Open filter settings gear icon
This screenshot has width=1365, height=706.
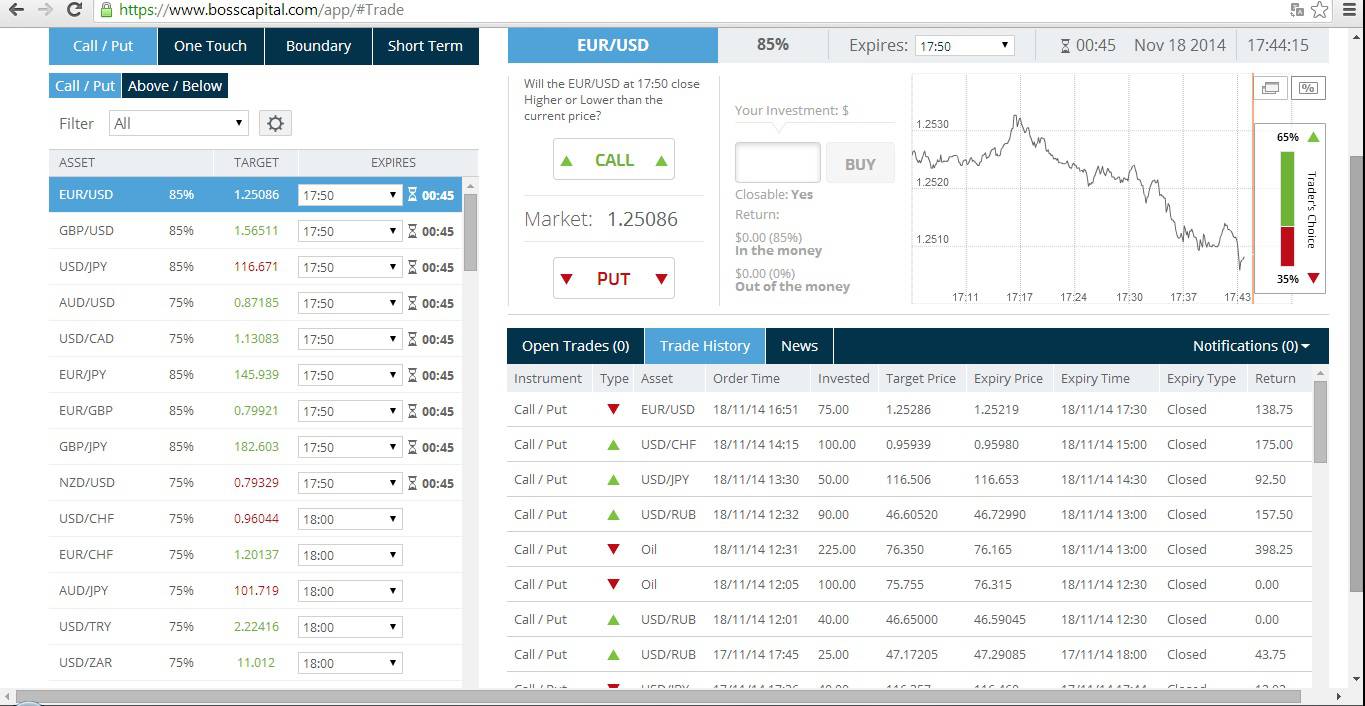tap(275, 123)
